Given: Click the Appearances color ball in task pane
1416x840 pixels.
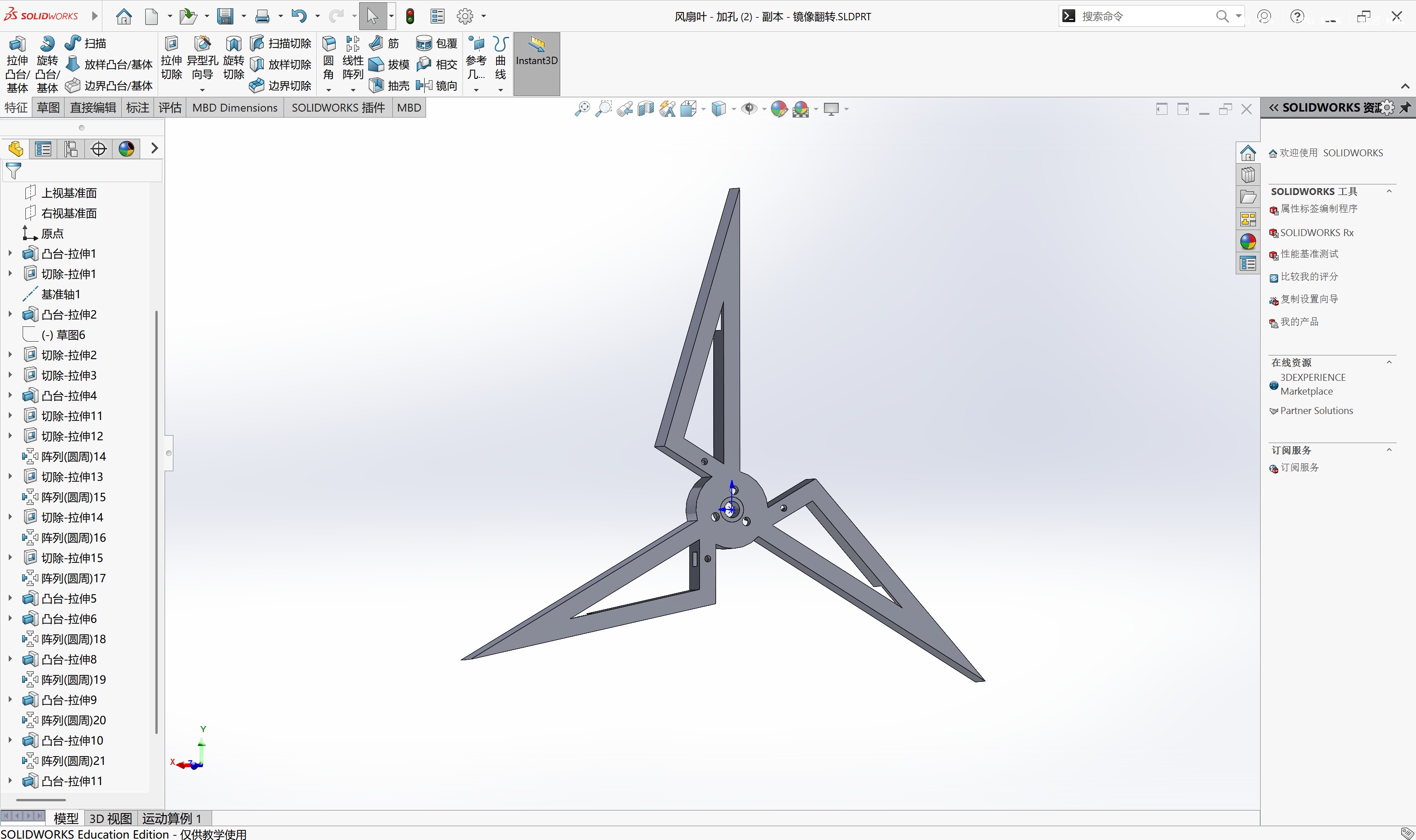Looking at the screenshot, I should click(x=1248, y=242).
